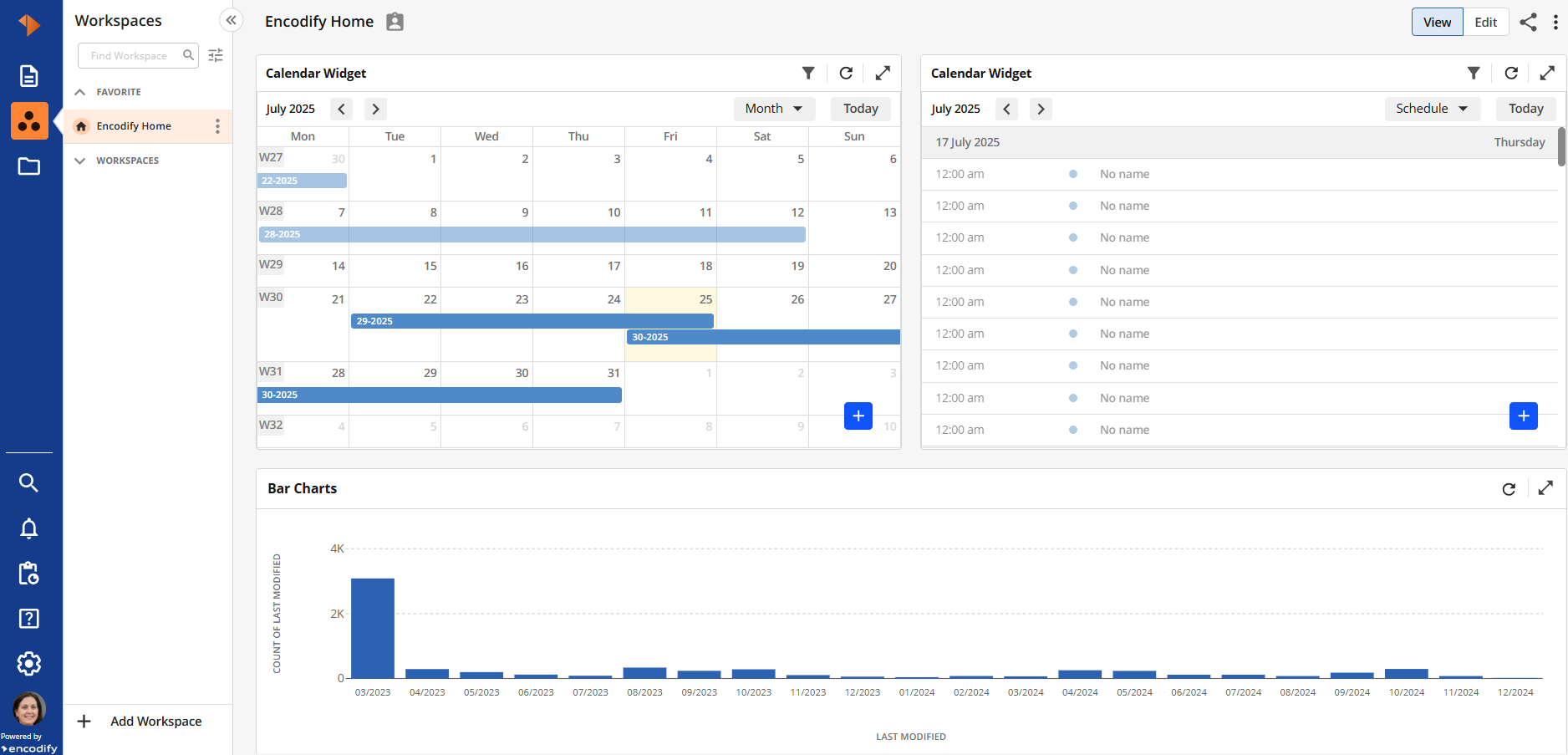This screenshot has width=1568, height=755.
Task: Refresh the left Calendar Widget
Action: click(846, 73)
